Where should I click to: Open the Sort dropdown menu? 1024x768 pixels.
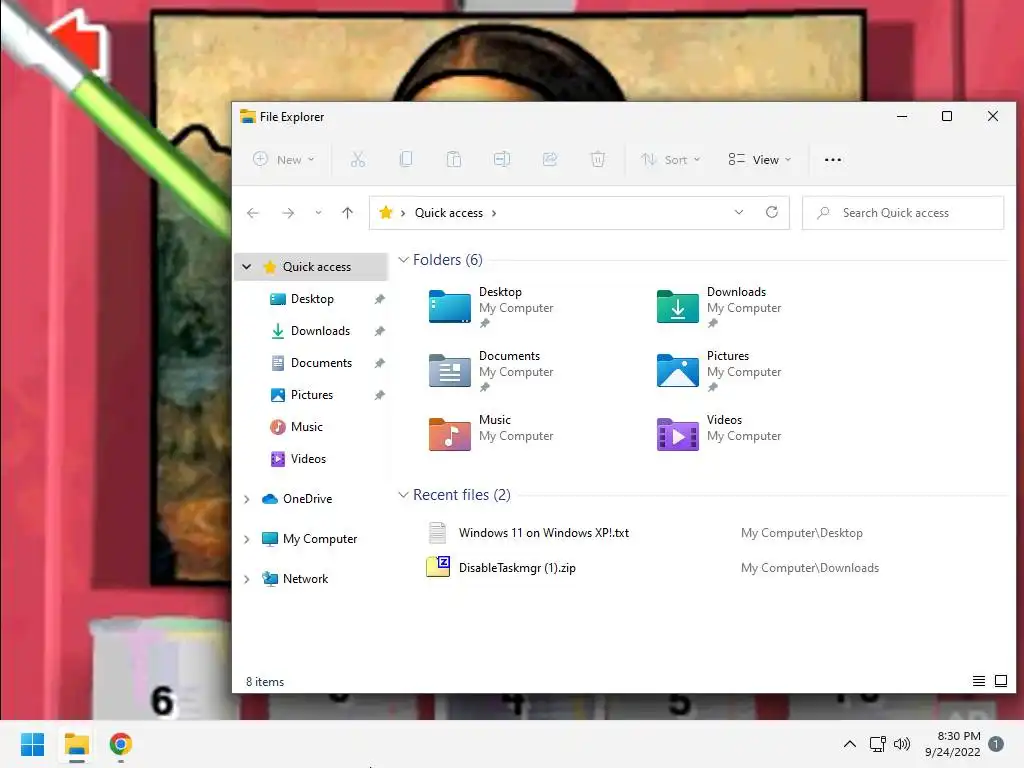click(x=671, y=159)
